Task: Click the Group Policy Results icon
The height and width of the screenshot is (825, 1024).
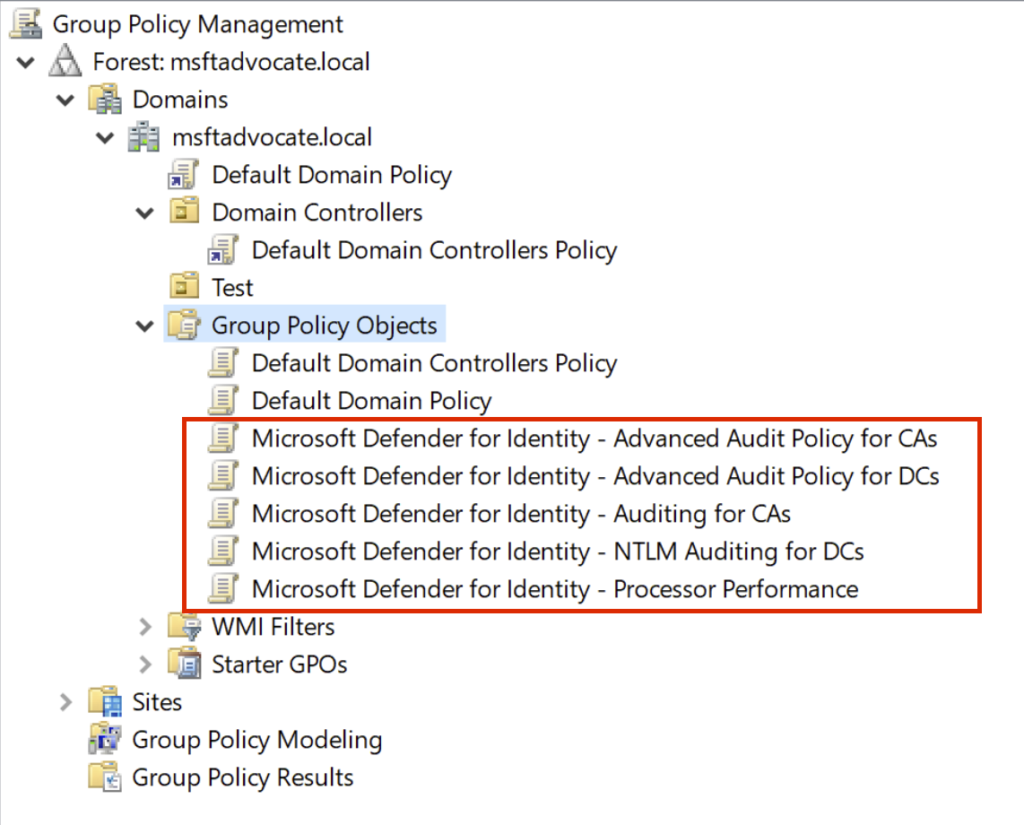Action: click(x=104, y=778)
